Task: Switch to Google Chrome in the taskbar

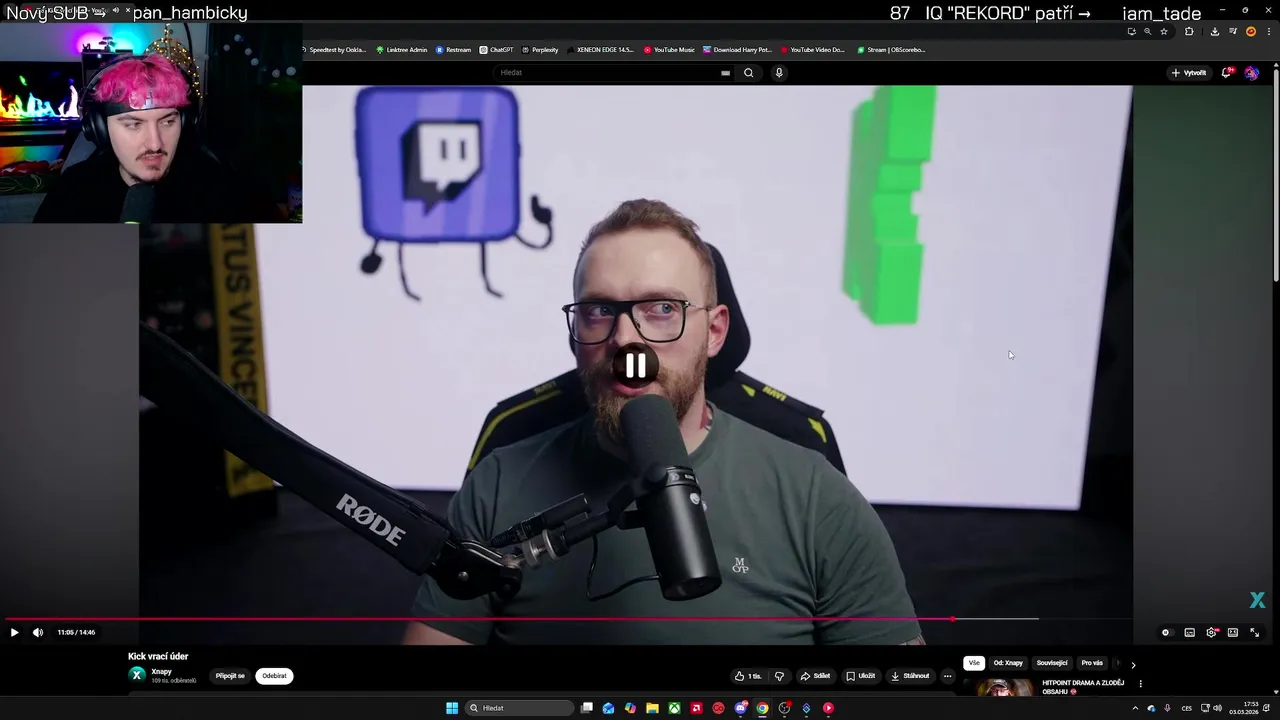Action: coord(762,708)
